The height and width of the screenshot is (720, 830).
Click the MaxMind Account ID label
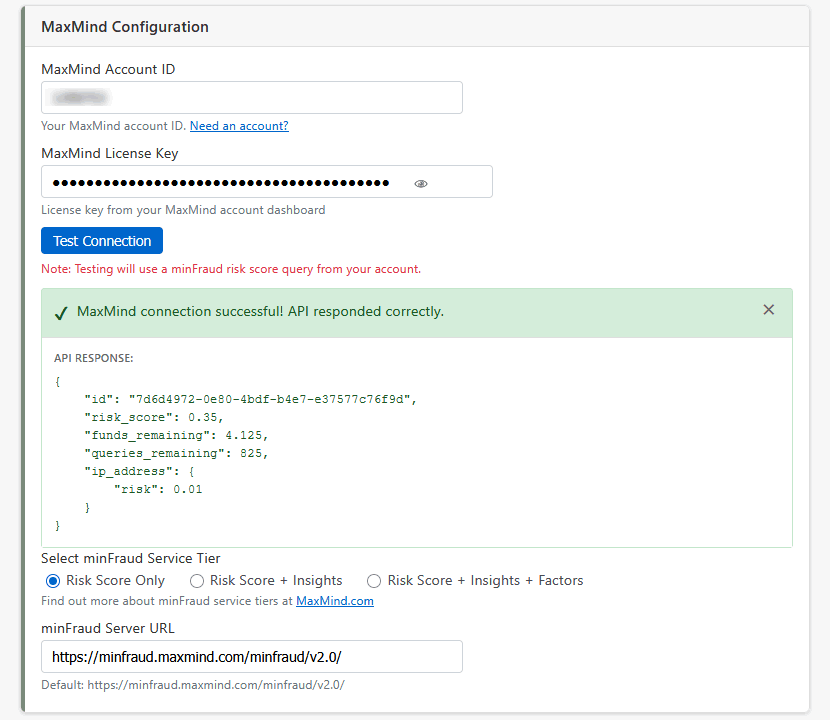click(x=108, y=69)
